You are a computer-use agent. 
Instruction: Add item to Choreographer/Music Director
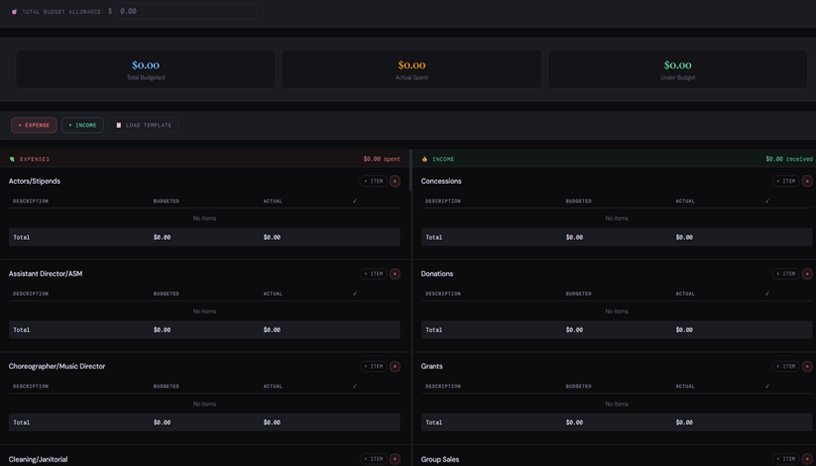pos(373,367)
